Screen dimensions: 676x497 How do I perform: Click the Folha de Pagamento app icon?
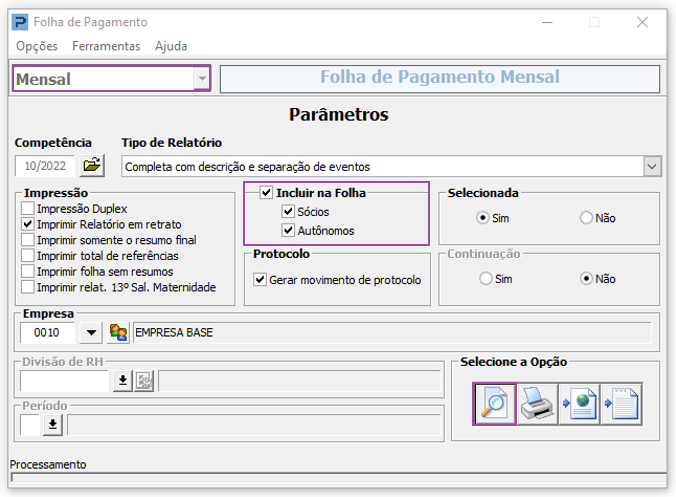(x=20, y=22)
